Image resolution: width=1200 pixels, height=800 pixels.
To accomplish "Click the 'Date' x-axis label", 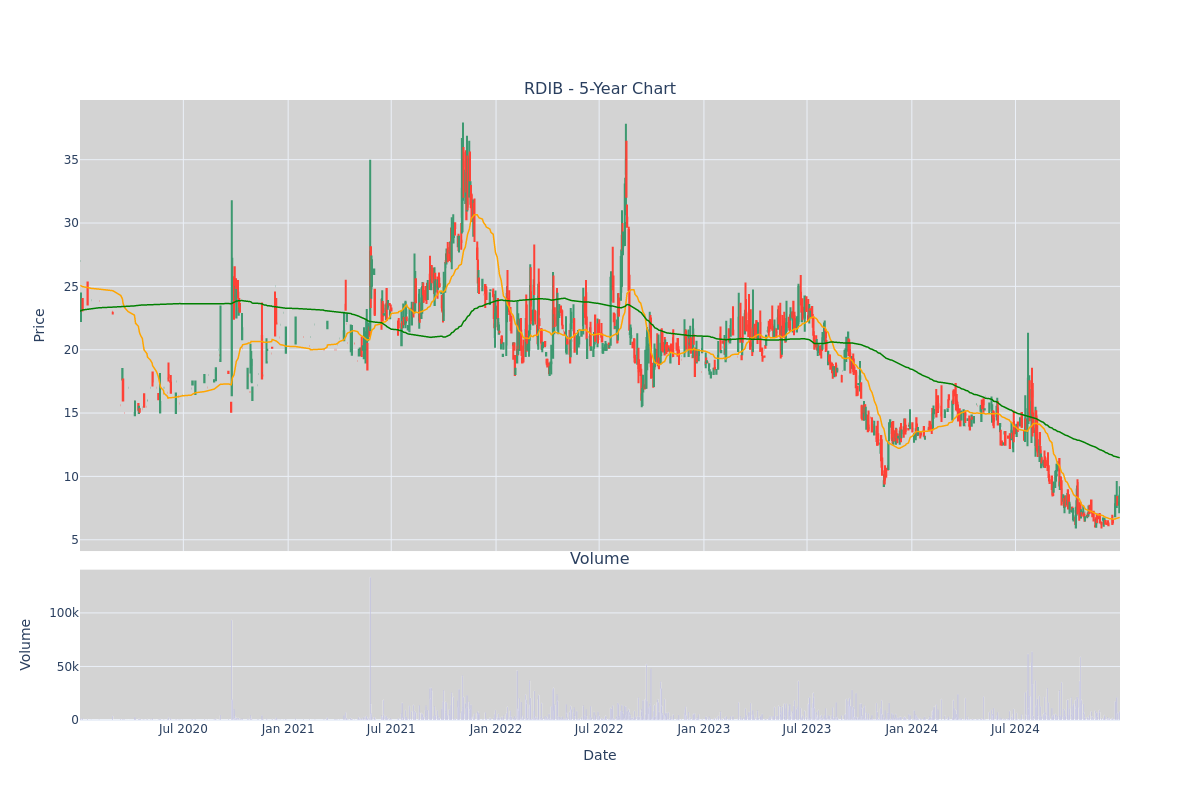I will pos(600,755).
